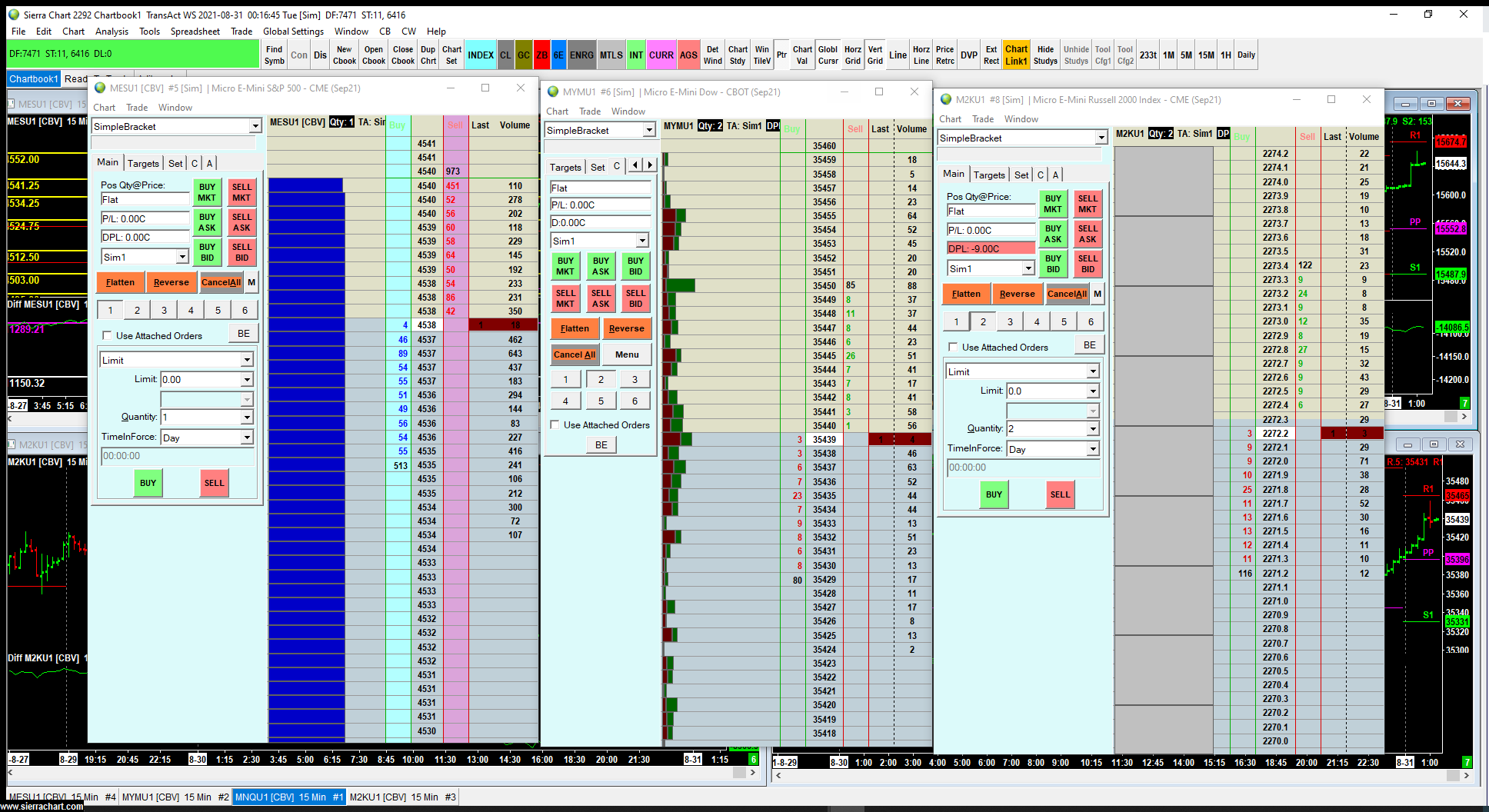Duplicate the chart with Dup Chrt
1489x812 pixels.
pos(428,55)
